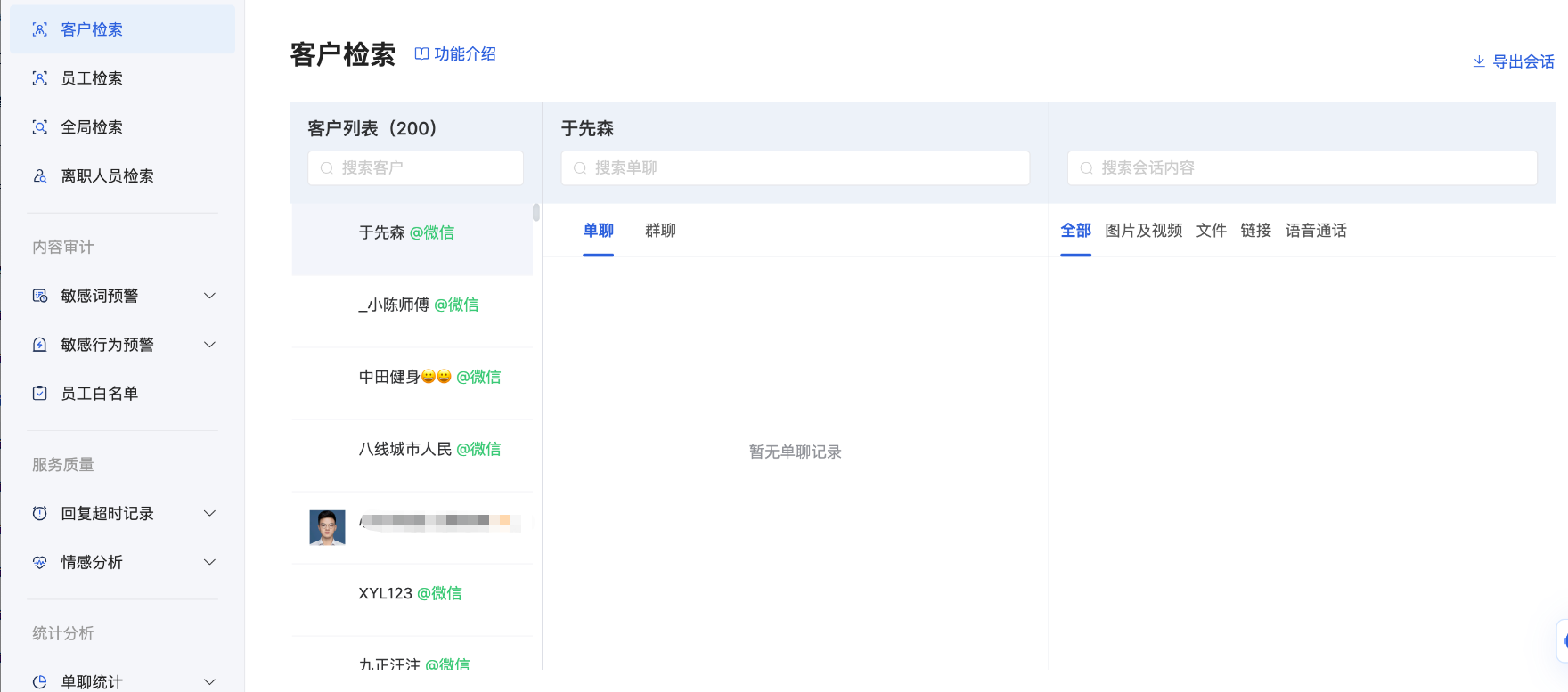
Task: Select the 图片及视频 filter tab
Action: pos(1144,231)
